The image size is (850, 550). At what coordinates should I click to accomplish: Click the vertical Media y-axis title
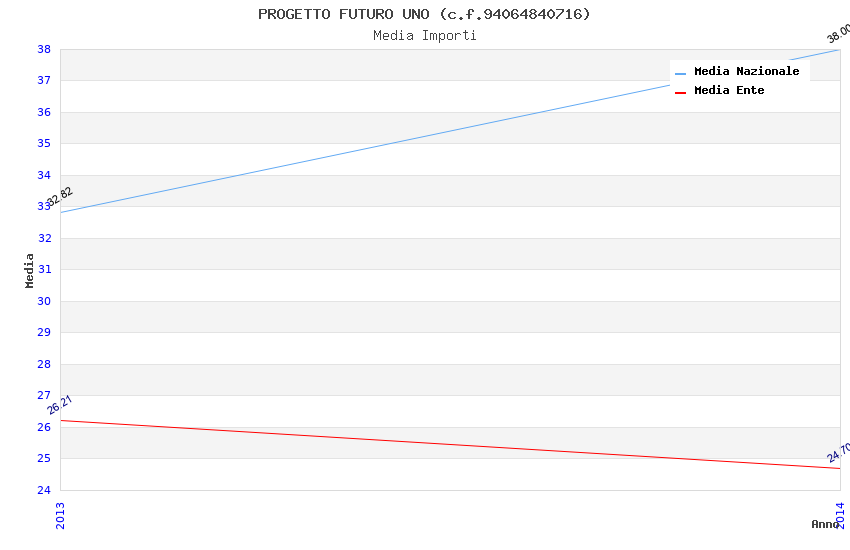pos(30,270)
